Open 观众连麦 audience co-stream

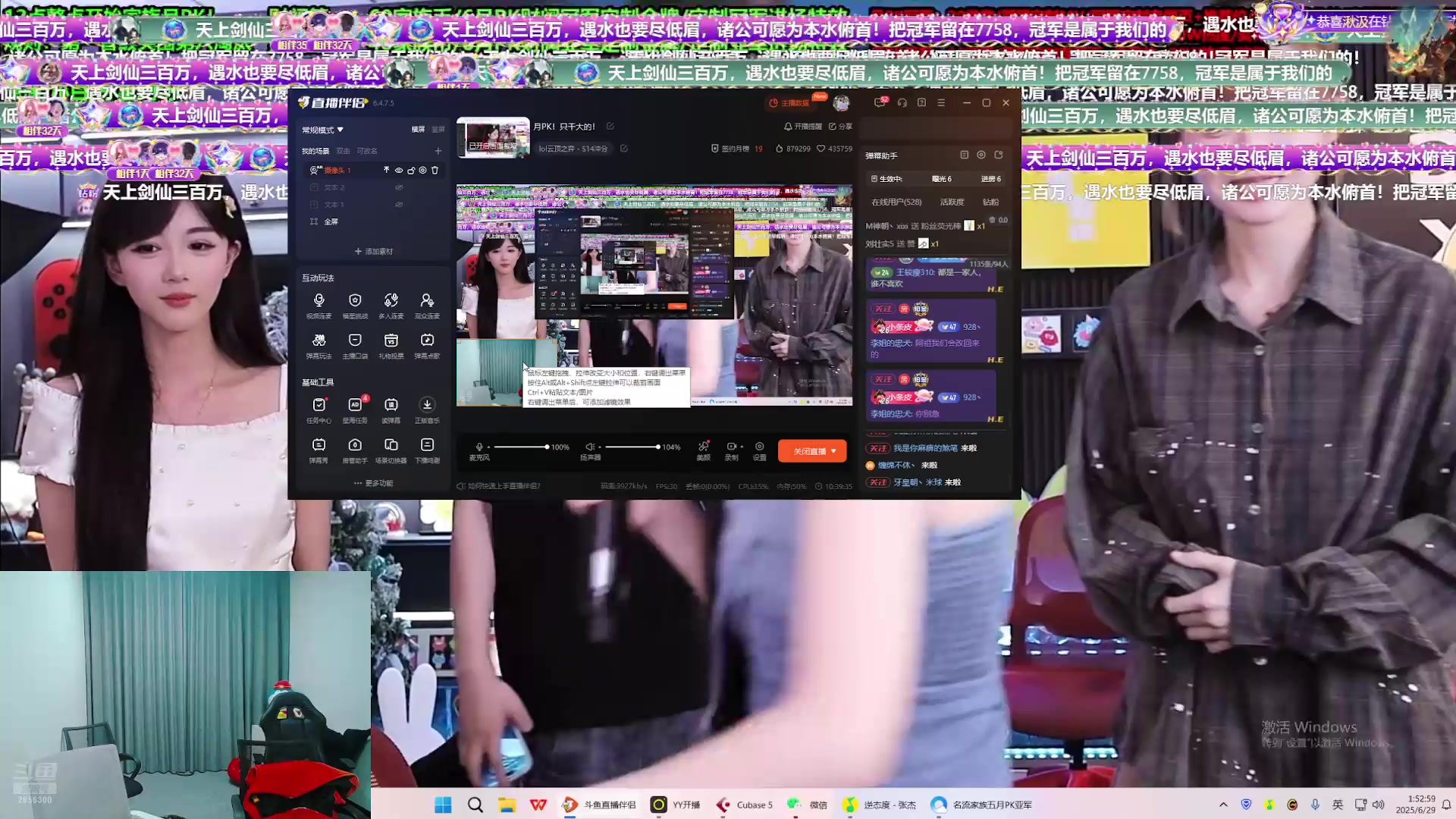[427, 306]
